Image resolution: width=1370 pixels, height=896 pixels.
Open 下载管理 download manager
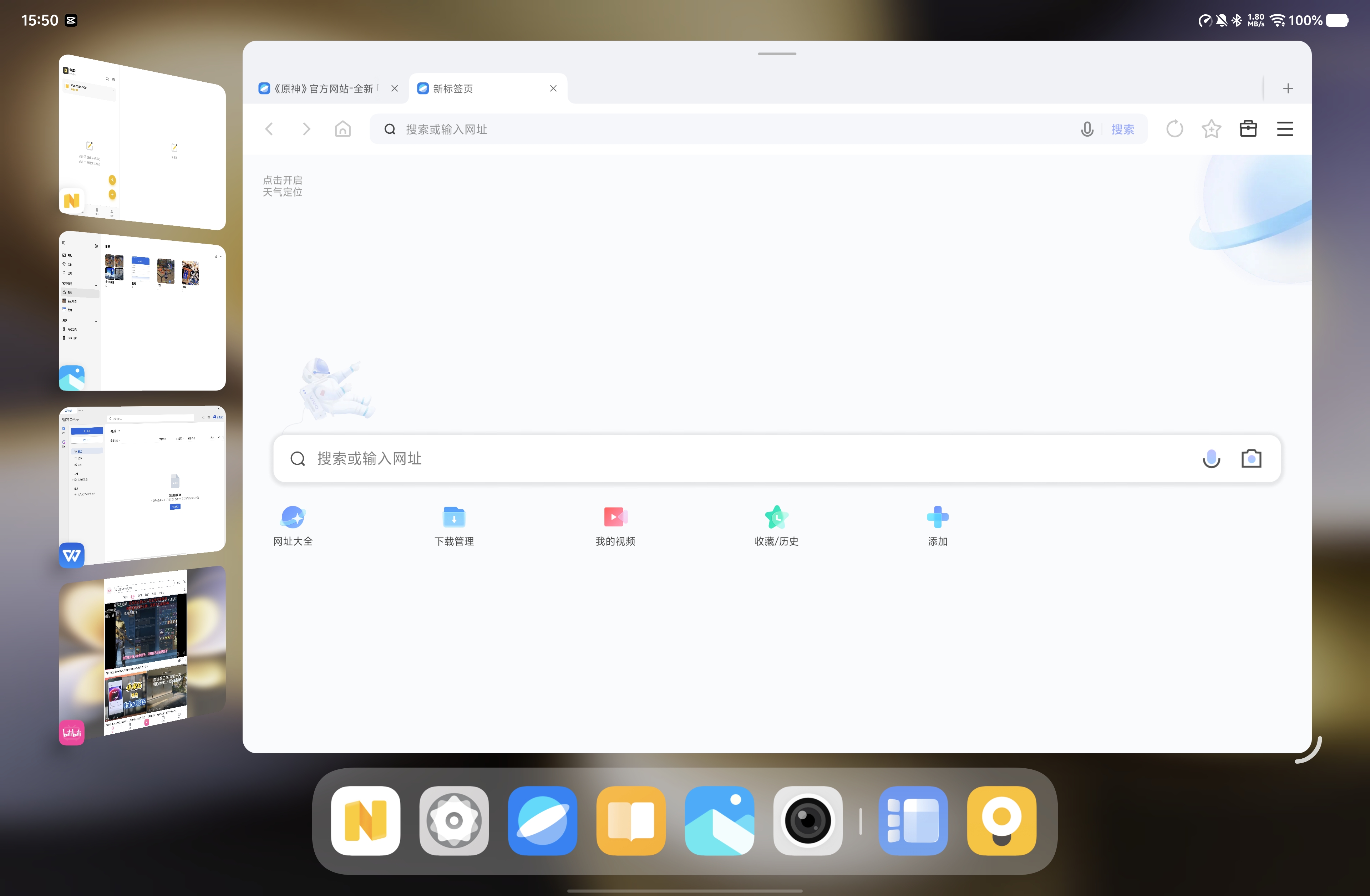[x=454, y=525]
